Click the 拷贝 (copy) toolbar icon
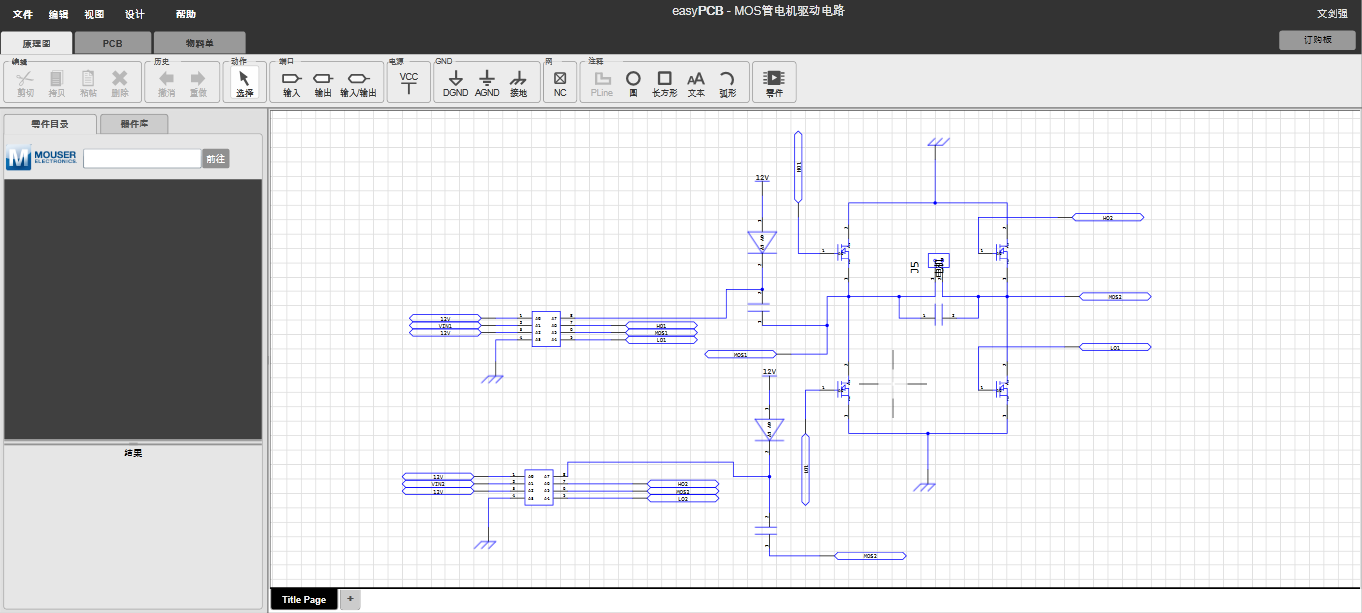 (x=56, y=83)
